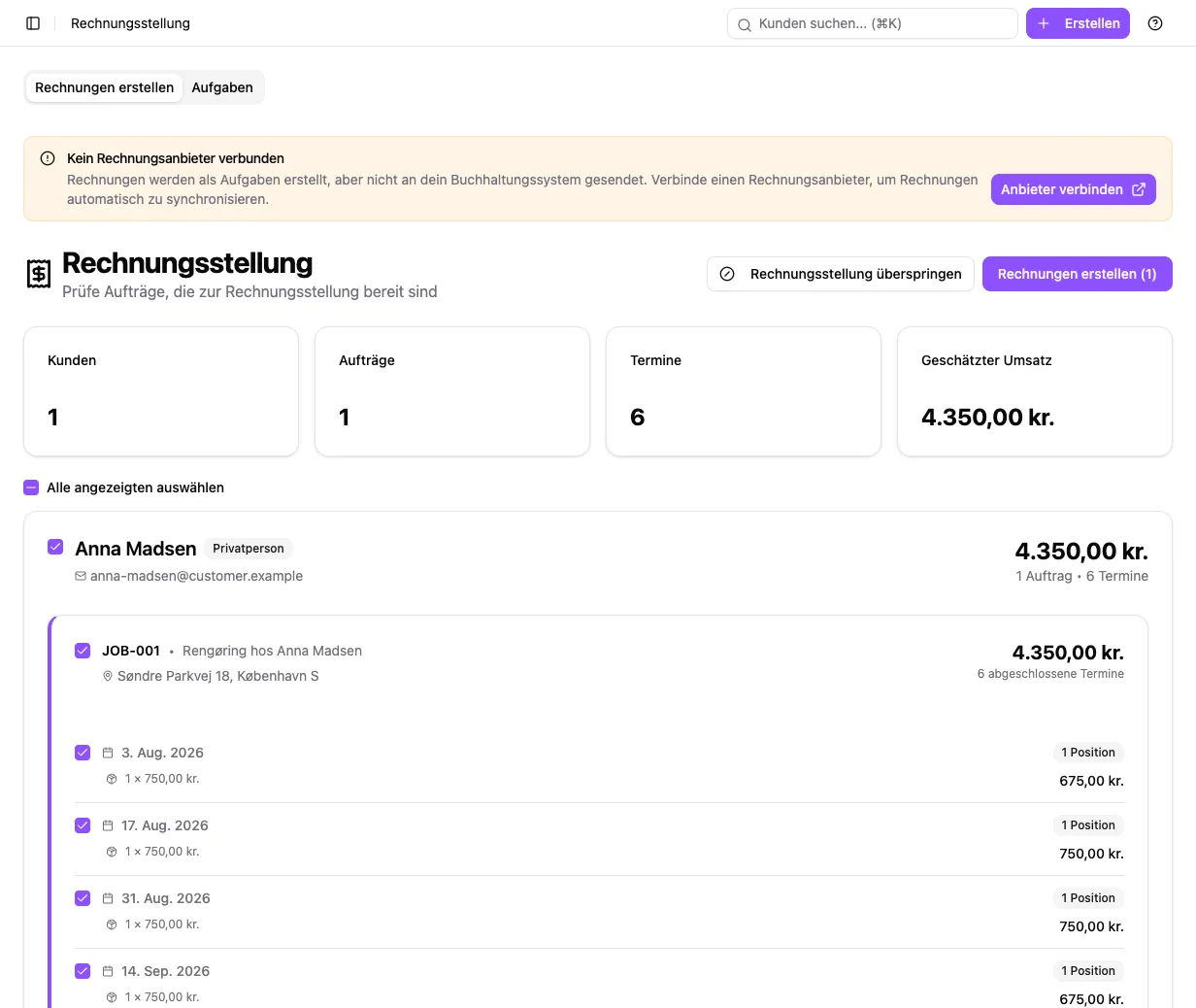Click Rechnungsstellung überspringen button

(841, 274)
